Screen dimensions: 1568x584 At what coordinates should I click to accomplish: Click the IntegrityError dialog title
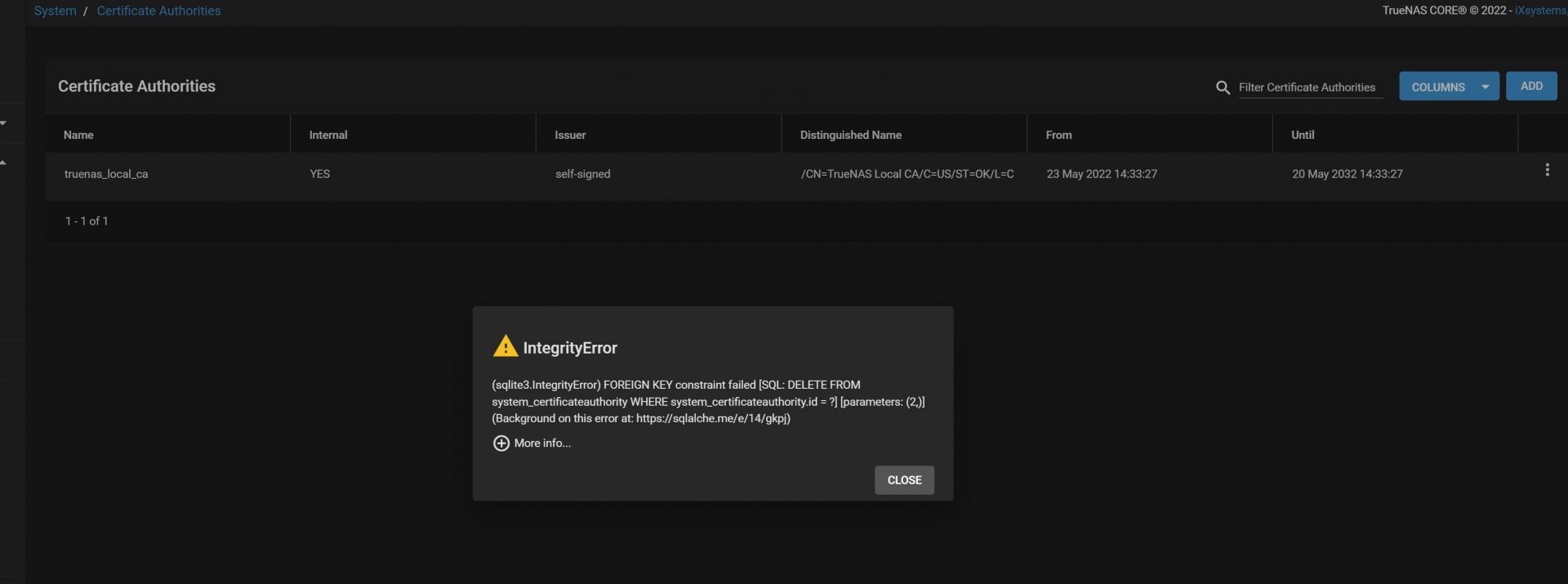point(570,348)
